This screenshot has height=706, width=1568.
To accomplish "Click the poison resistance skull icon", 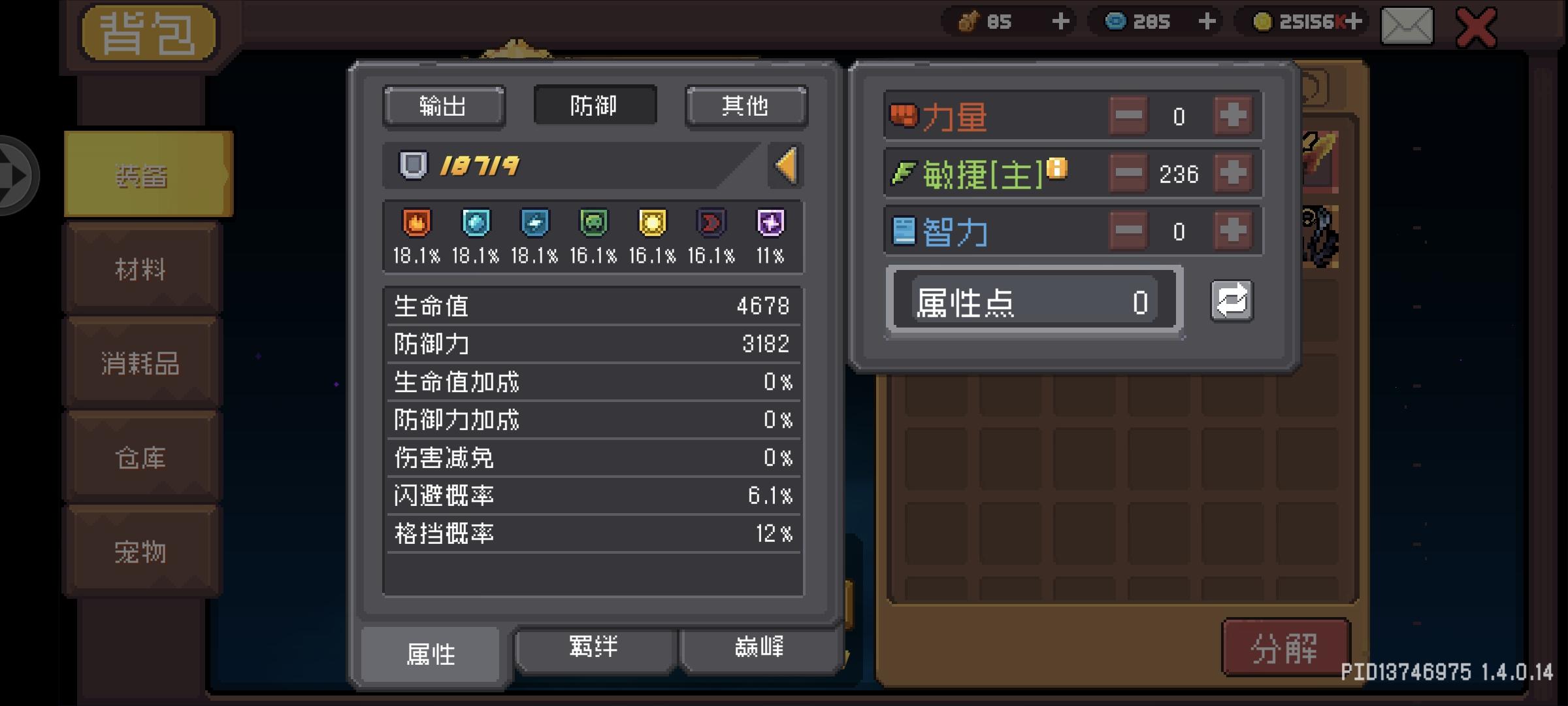I will [x=593, y=223].
